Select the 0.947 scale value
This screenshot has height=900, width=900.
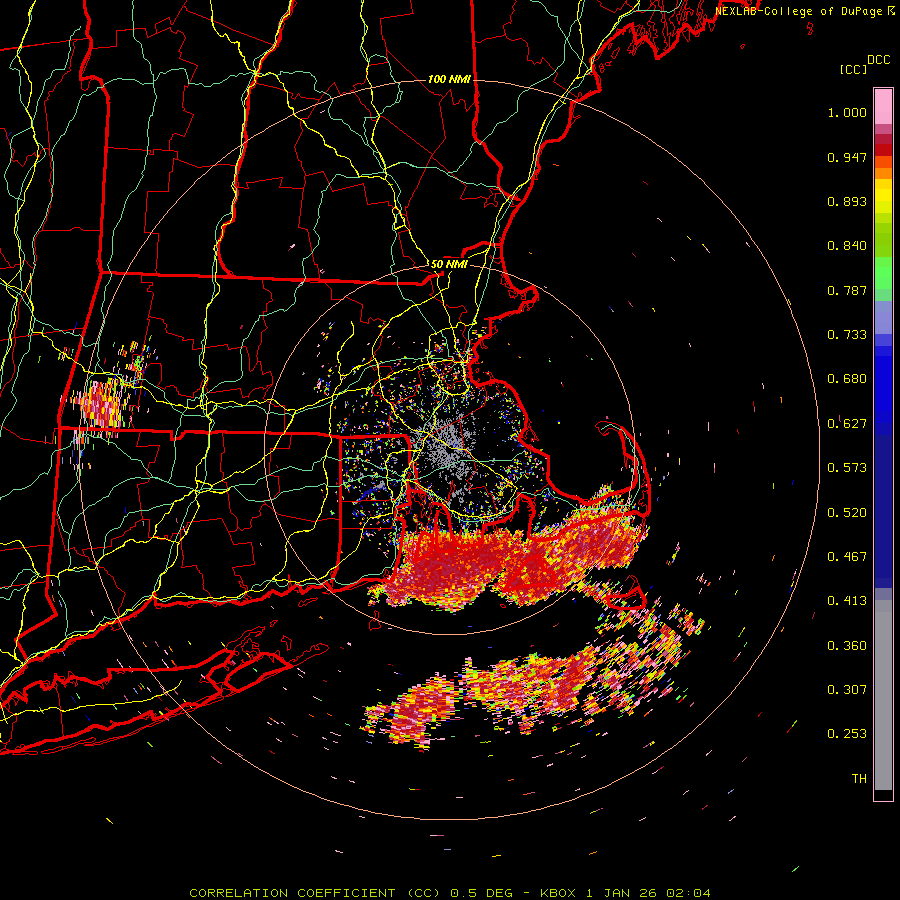pos(847,157)
